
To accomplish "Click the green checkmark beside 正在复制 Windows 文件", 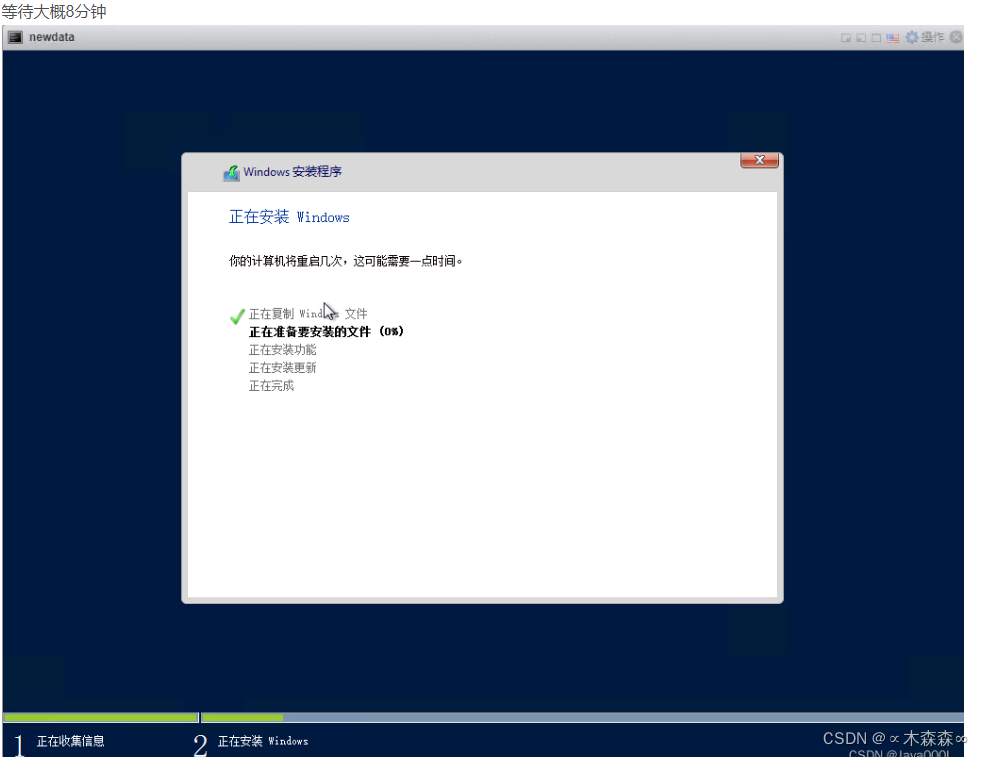I will click(237, 316).
